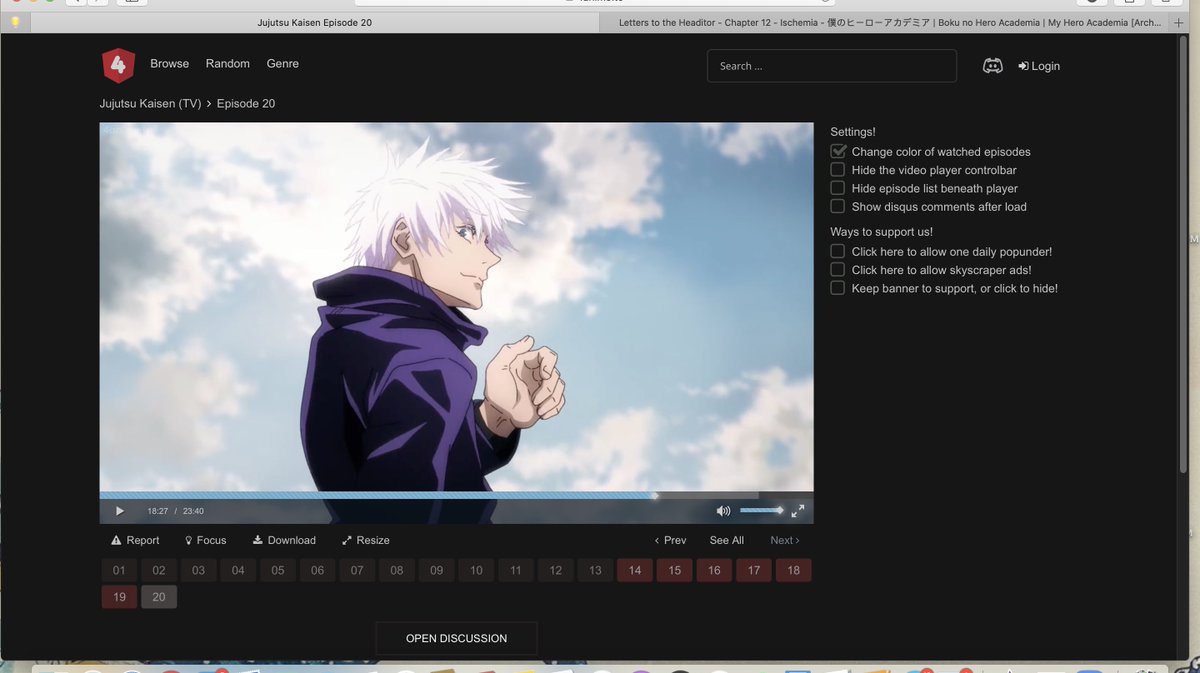Select episode 12
This screenshot has width=1200, height=673.
click(556, 570)
